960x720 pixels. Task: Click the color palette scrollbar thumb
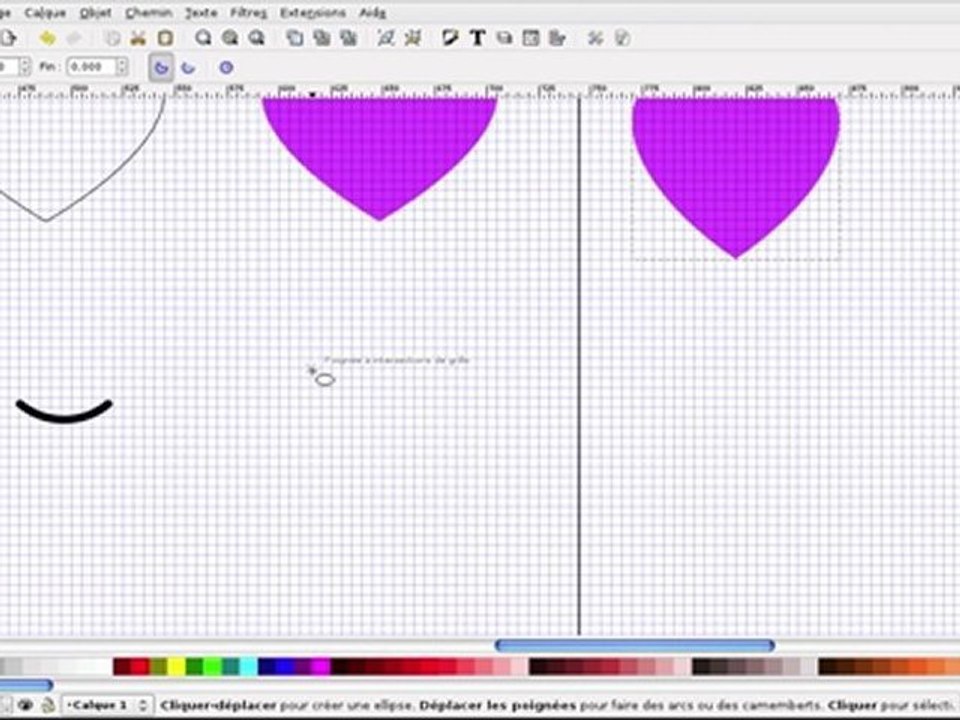pyautogui.click(x=26, y=685)
